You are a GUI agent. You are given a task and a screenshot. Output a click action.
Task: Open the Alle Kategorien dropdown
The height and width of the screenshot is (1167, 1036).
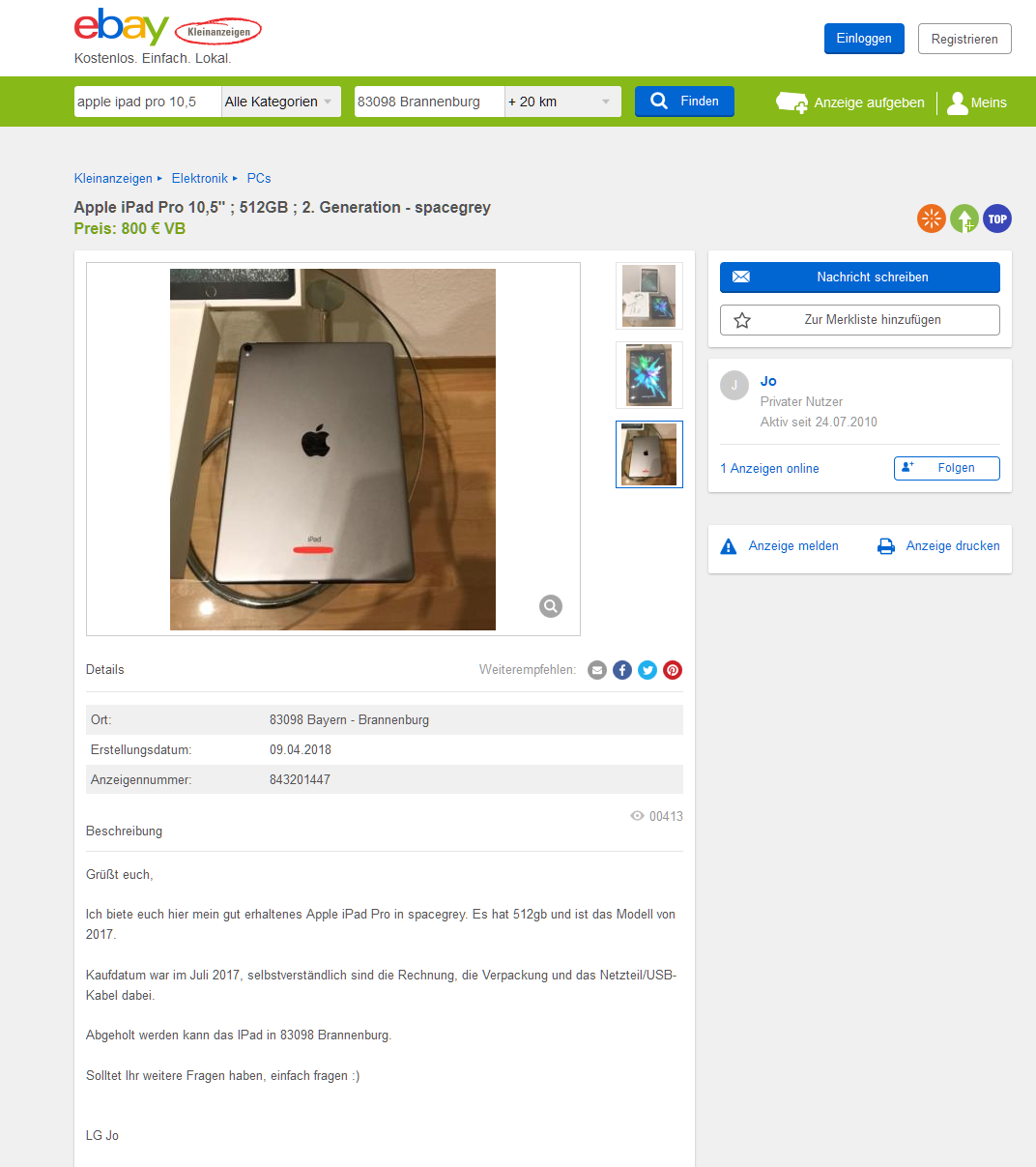coord(281,102)
